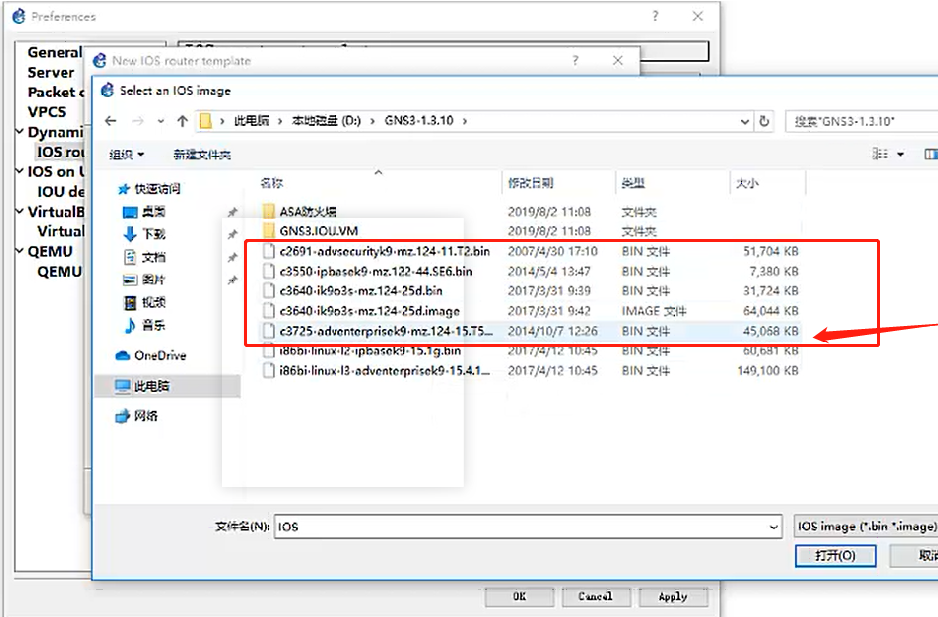
Task: Click help icon in New IOS router template
Action: [575, 60]
